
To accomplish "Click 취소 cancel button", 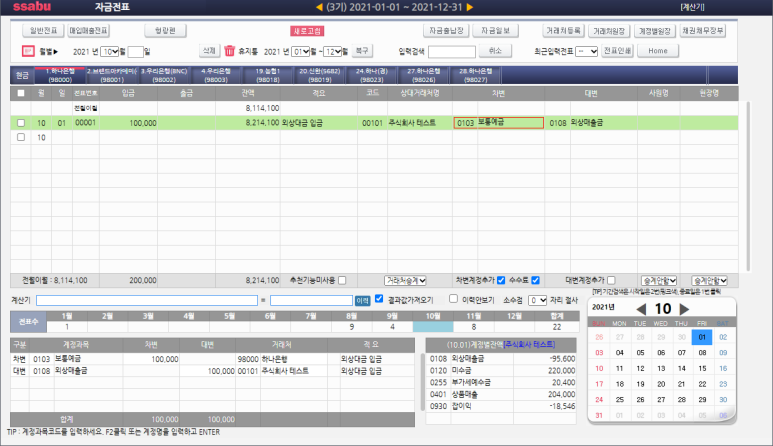I will [x=495, y=51].
